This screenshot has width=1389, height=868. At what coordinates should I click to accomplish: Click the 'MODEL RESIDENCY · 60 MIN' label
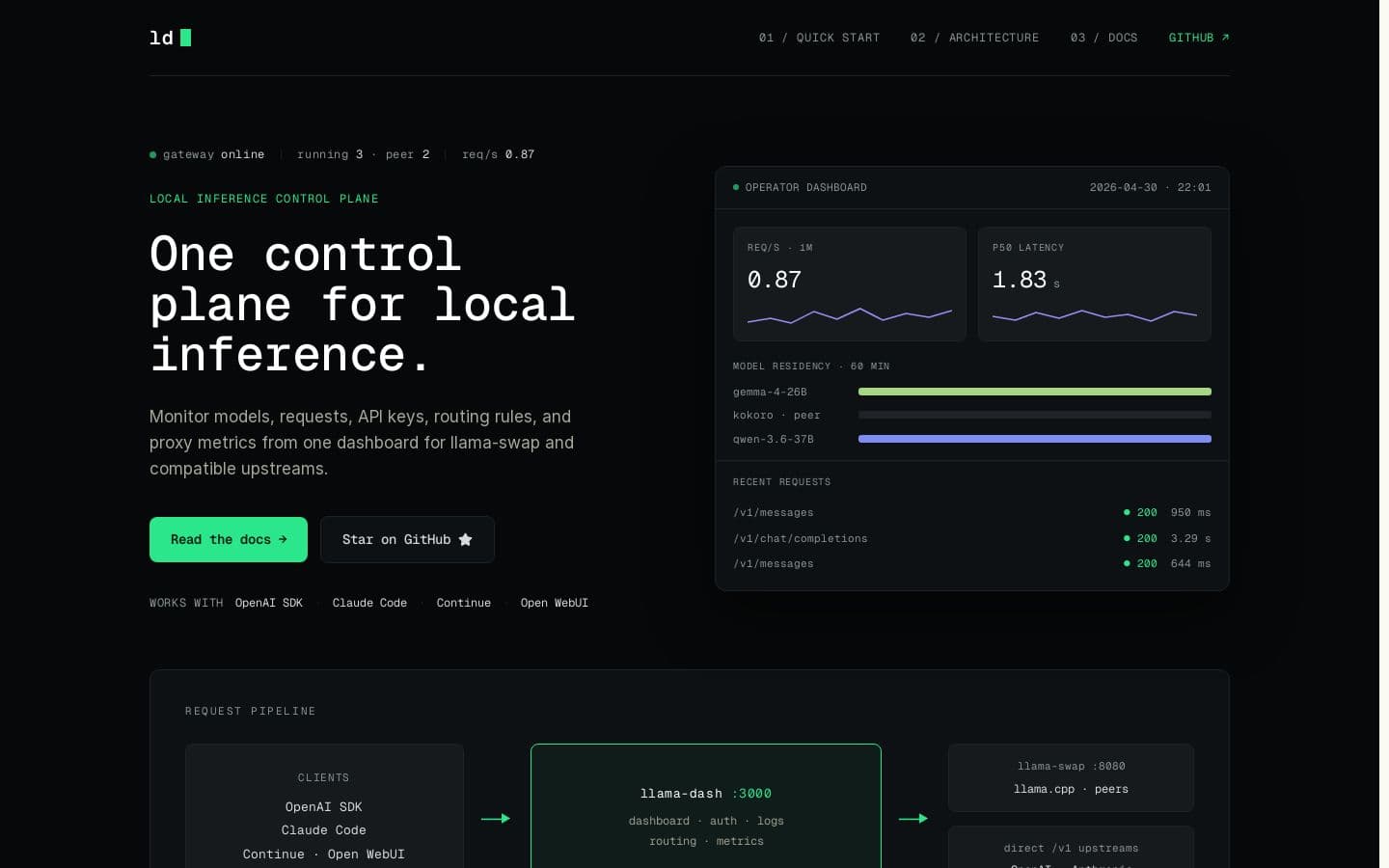point(811,366)
